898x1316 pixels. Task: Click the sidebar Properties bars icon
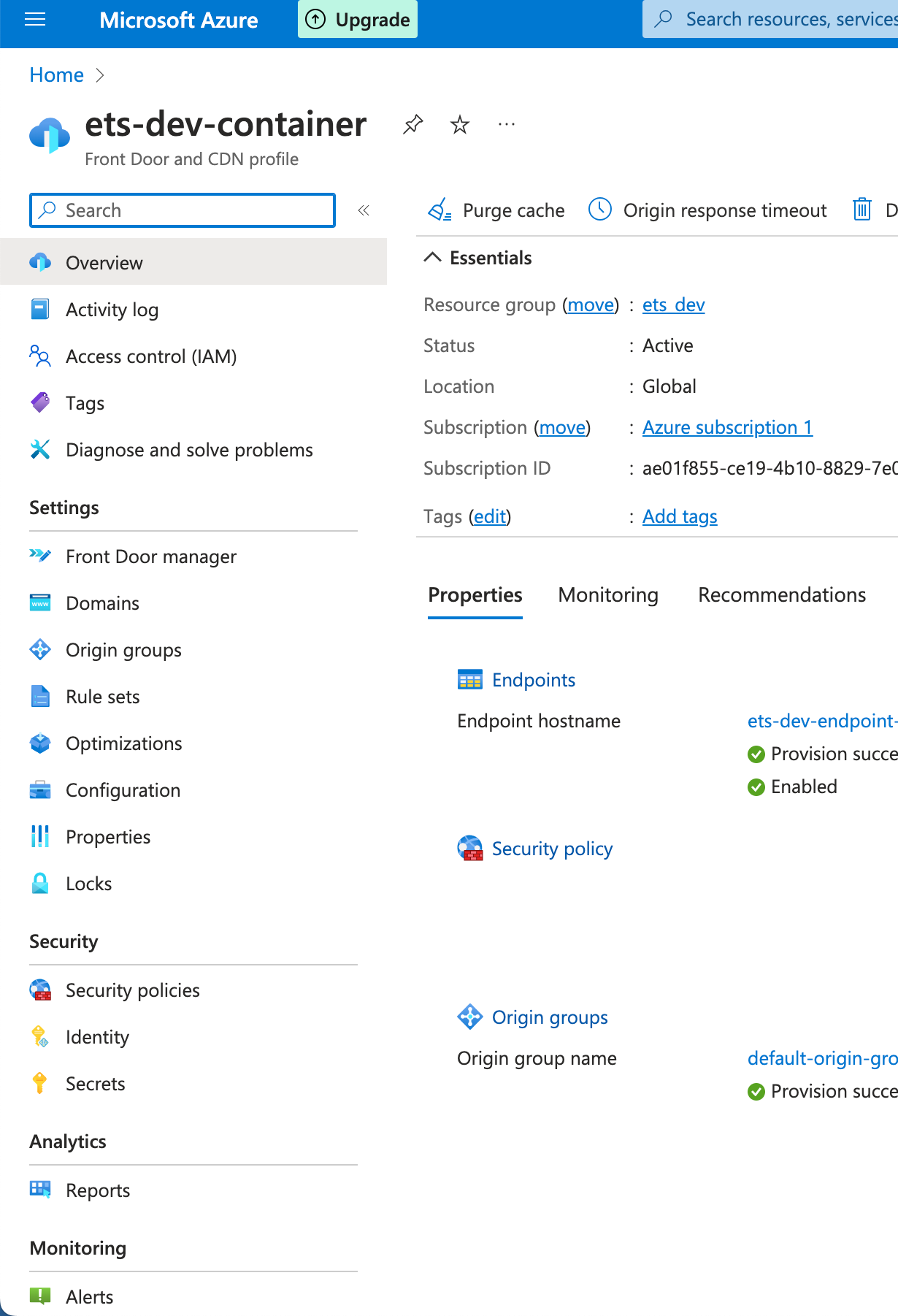click(40, 836)
